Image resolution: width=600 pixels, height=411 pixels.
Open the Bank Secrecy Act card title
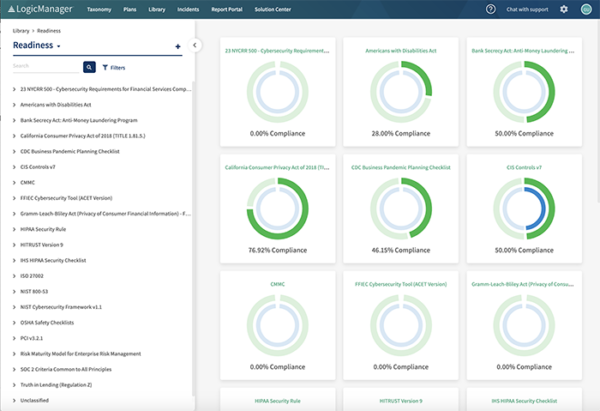click(x=523, y=51)
